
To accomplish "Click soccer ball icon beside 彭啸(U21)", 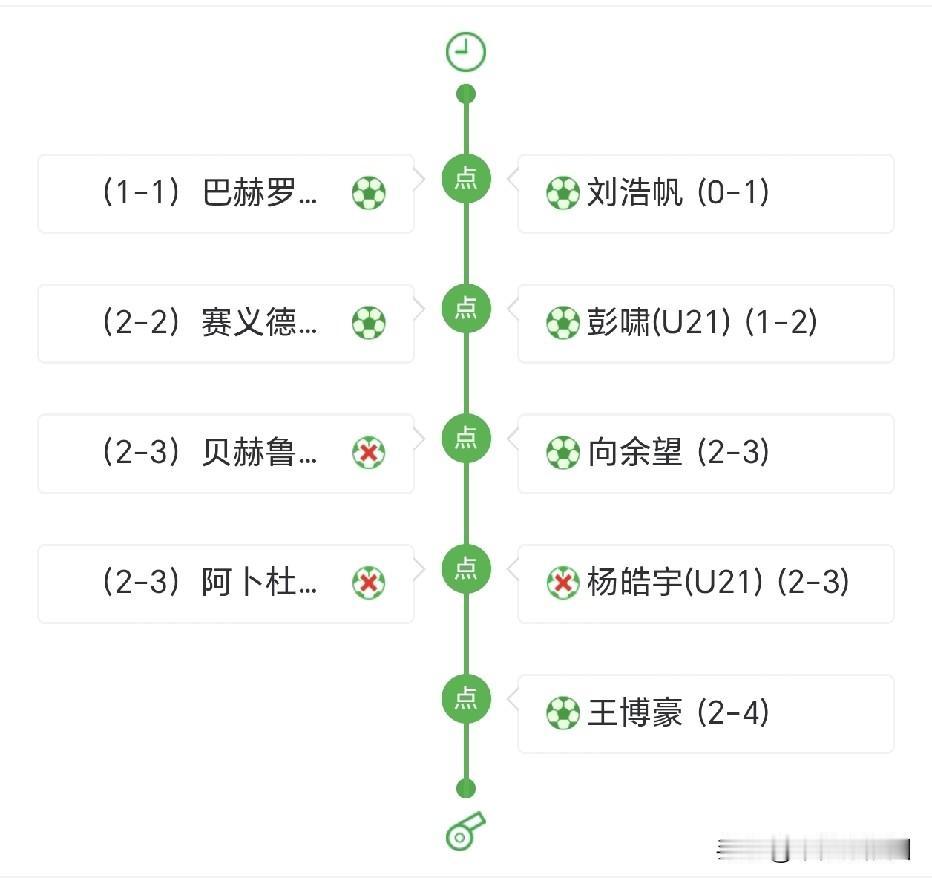I will (562, 323).
